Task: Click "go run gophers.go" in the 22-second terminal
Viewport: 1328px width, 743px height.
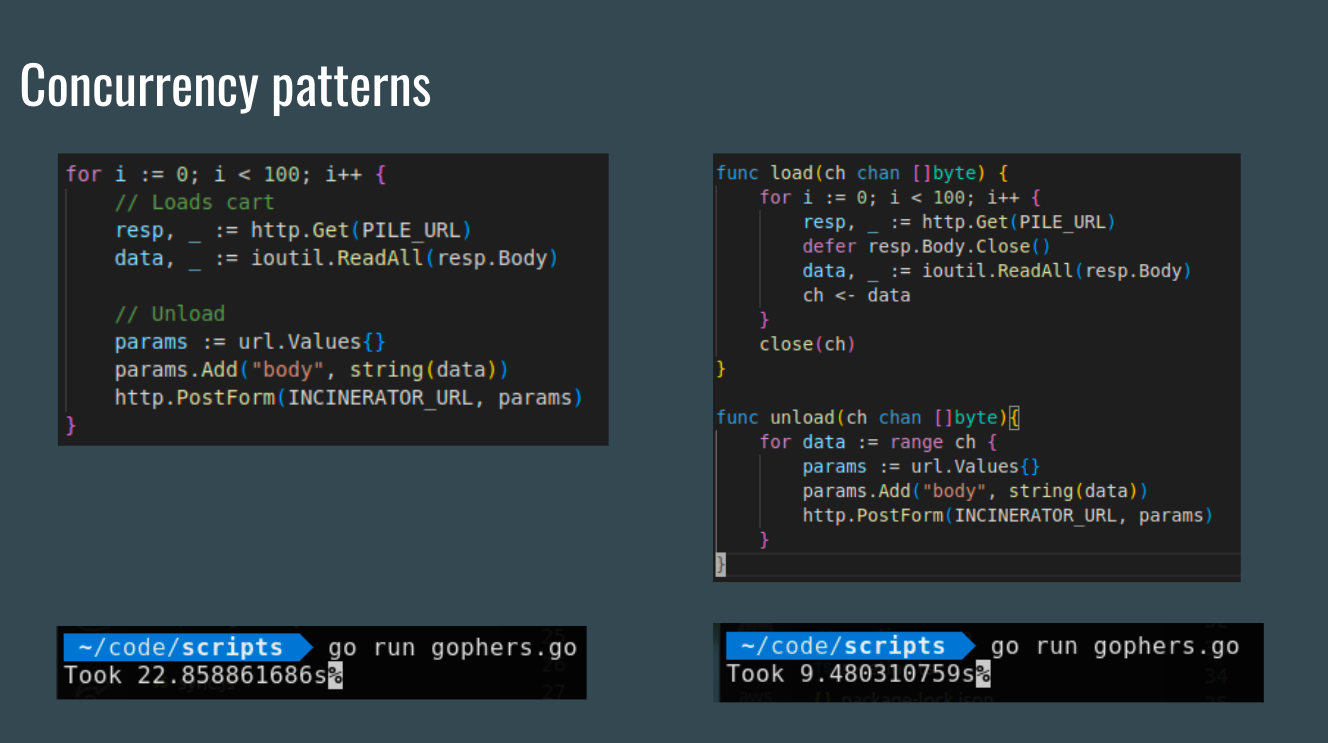Action: [x=452, y=648]
